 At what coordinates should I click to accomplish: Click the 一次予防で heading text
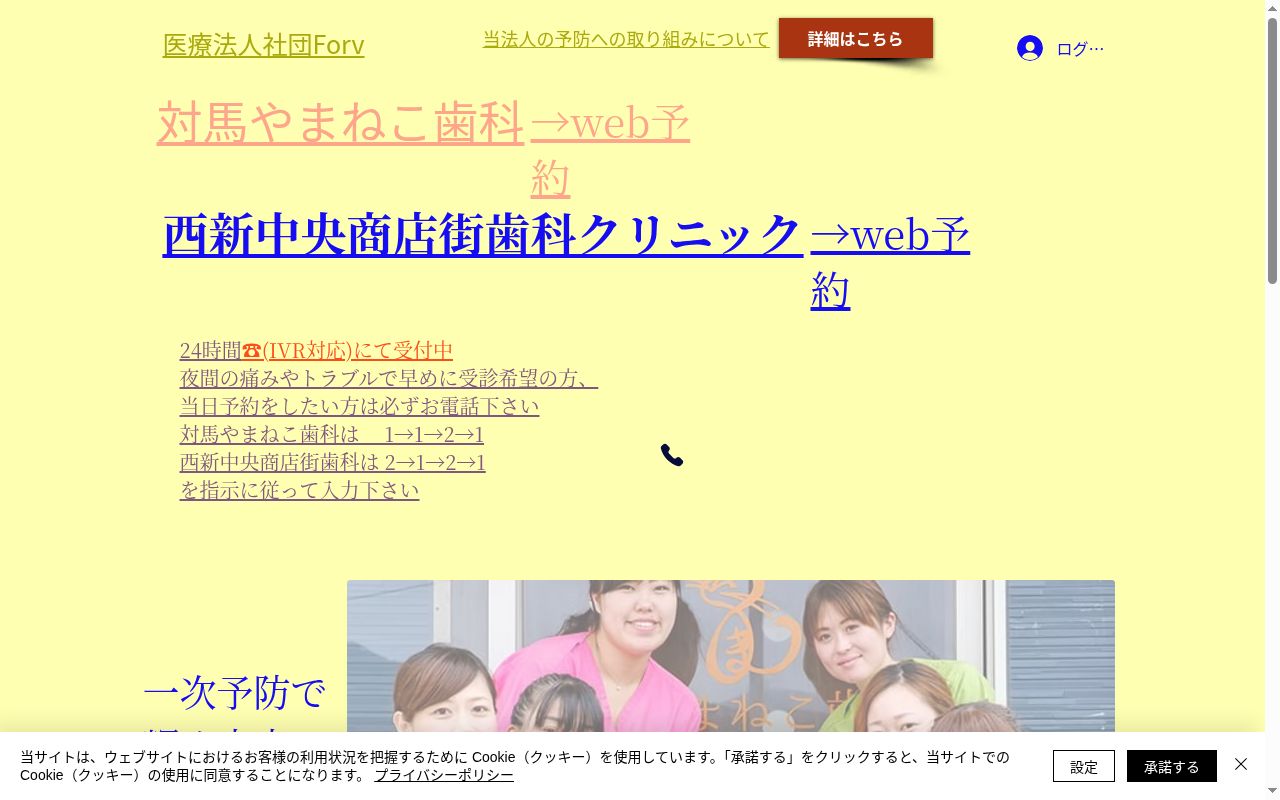[x=235, y=692]
